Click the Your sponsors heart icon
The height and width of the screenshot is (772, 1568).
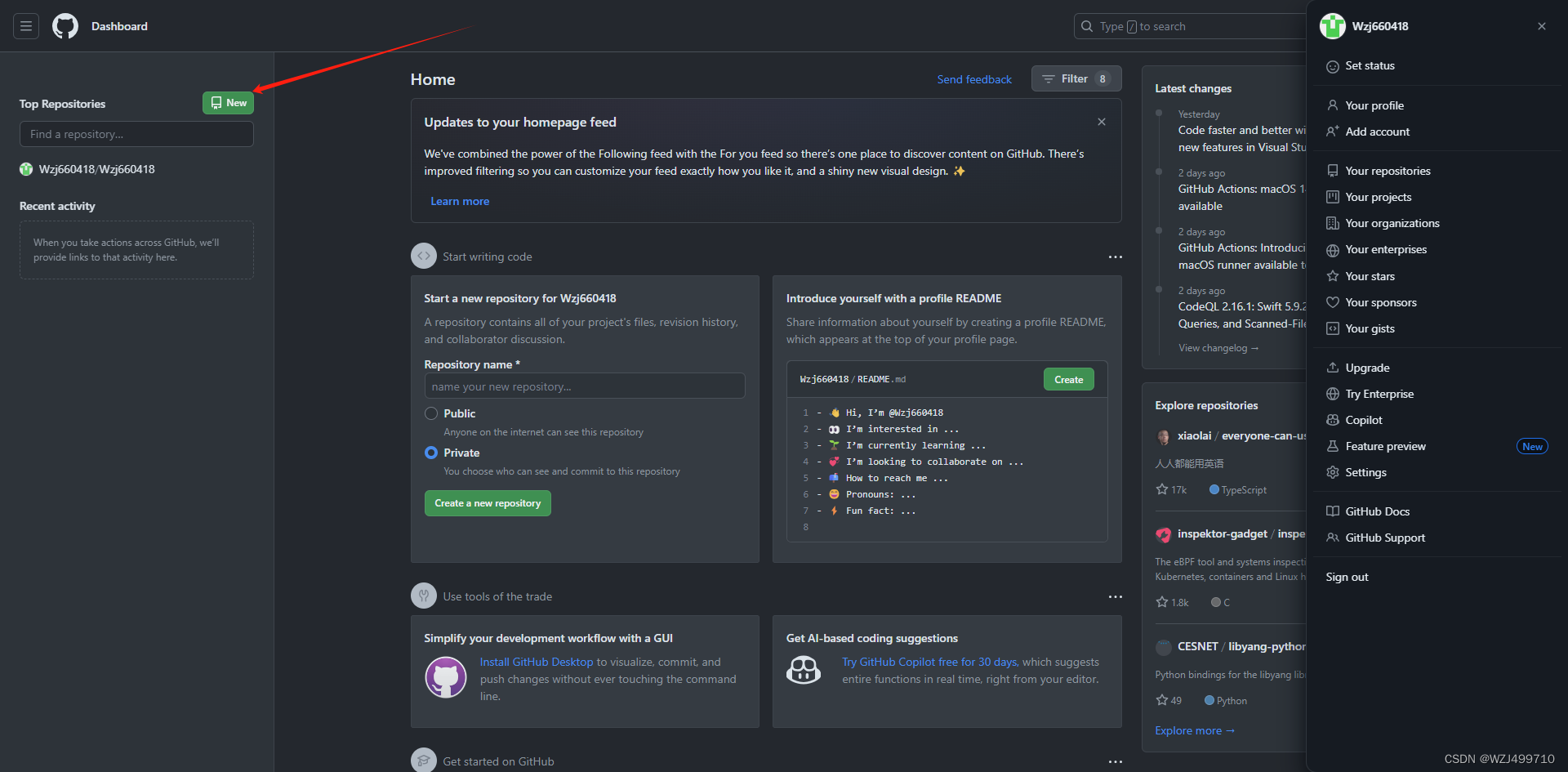(1333, 302)
